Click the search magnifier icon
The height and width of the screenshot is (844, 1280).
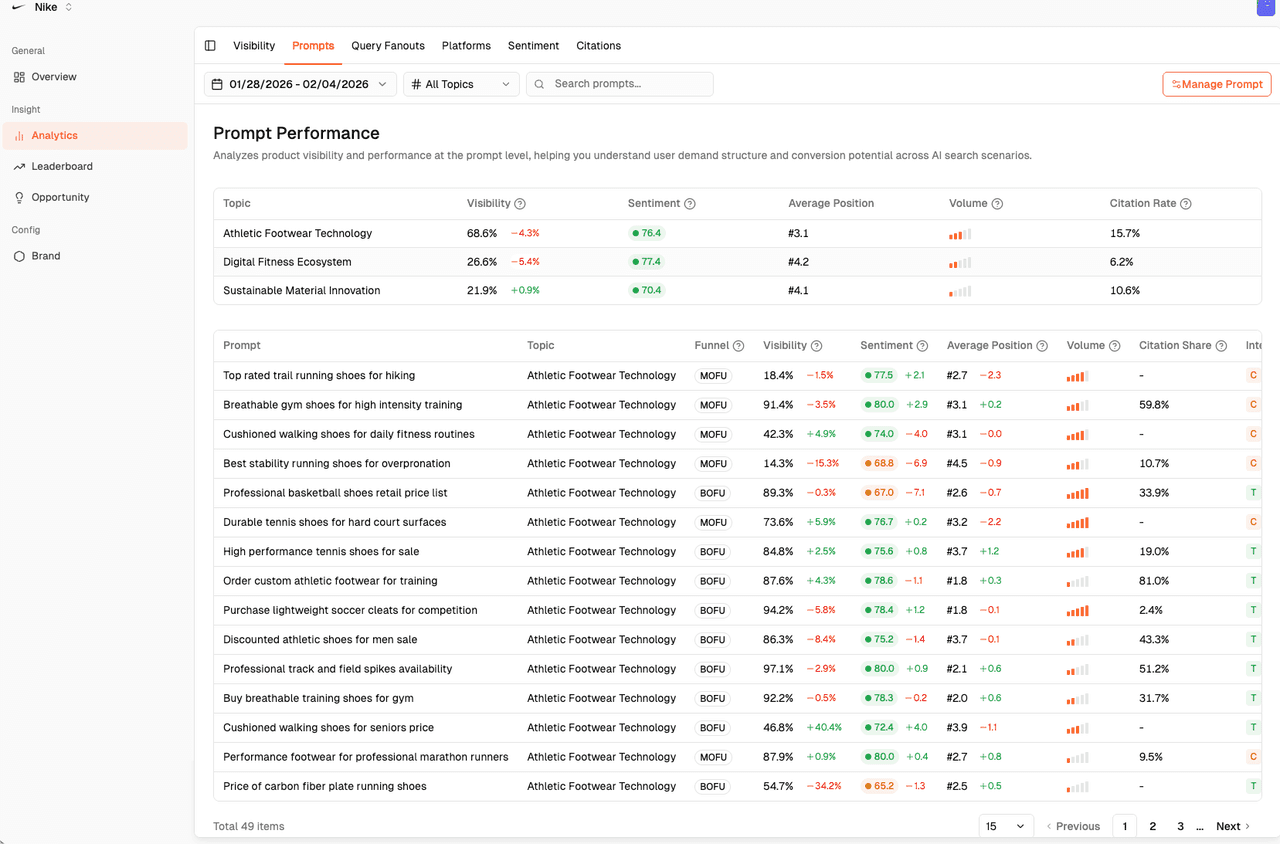tap(540, 85)
